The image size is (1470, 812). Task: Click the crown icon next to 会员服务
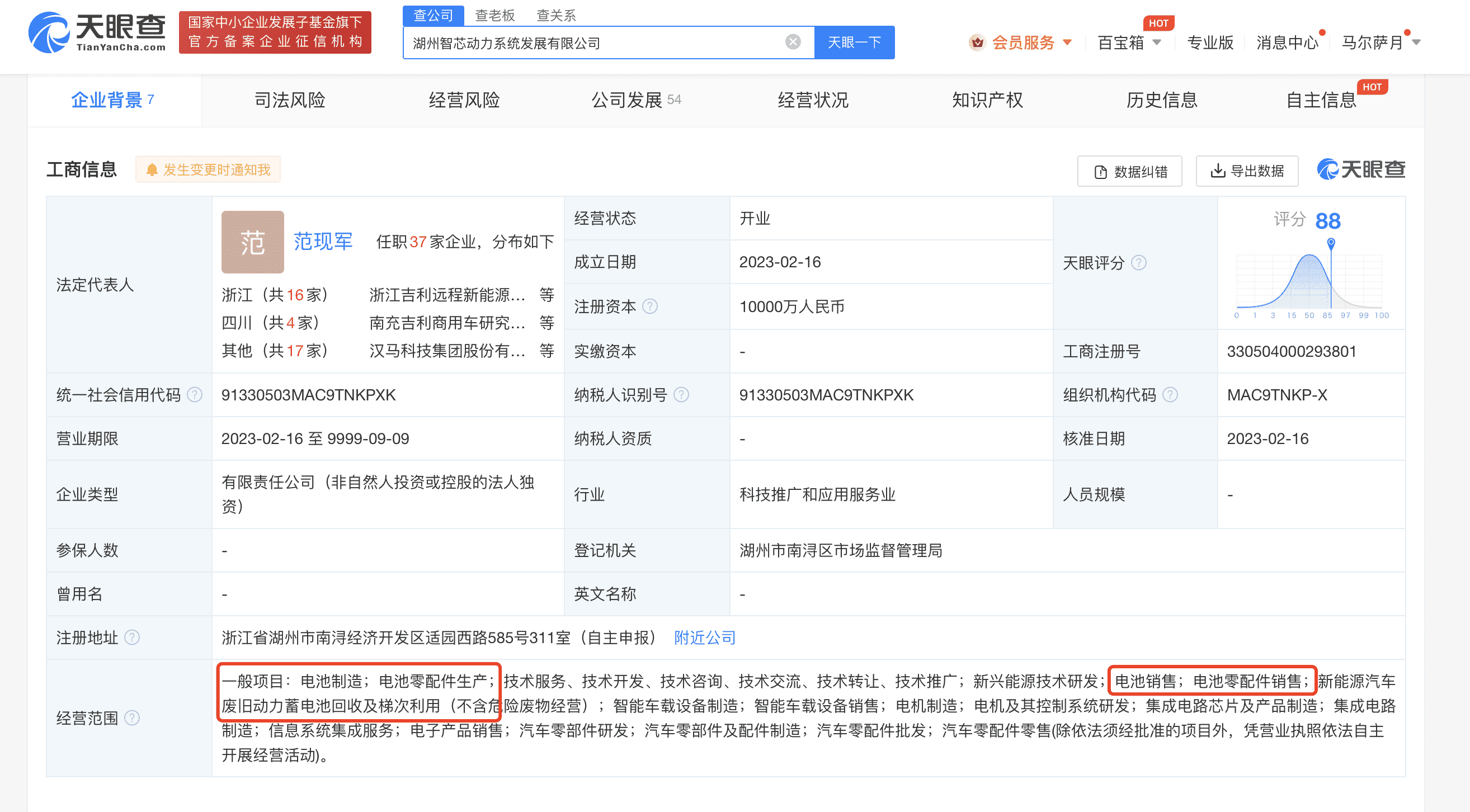(977, 43)
